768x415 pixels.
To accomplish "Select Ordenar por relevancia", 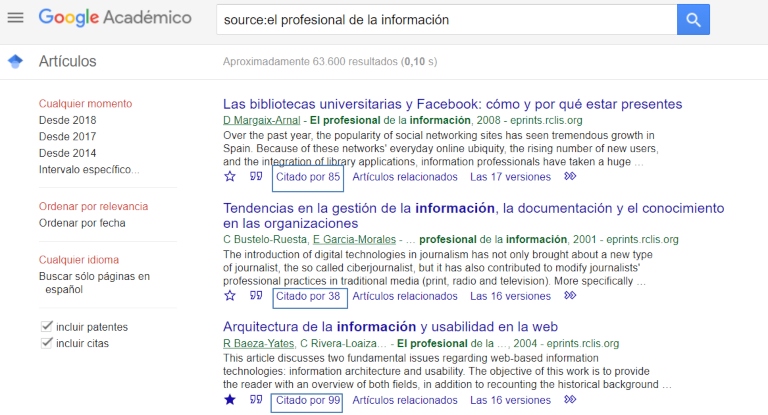I will [x=93, y=206].
